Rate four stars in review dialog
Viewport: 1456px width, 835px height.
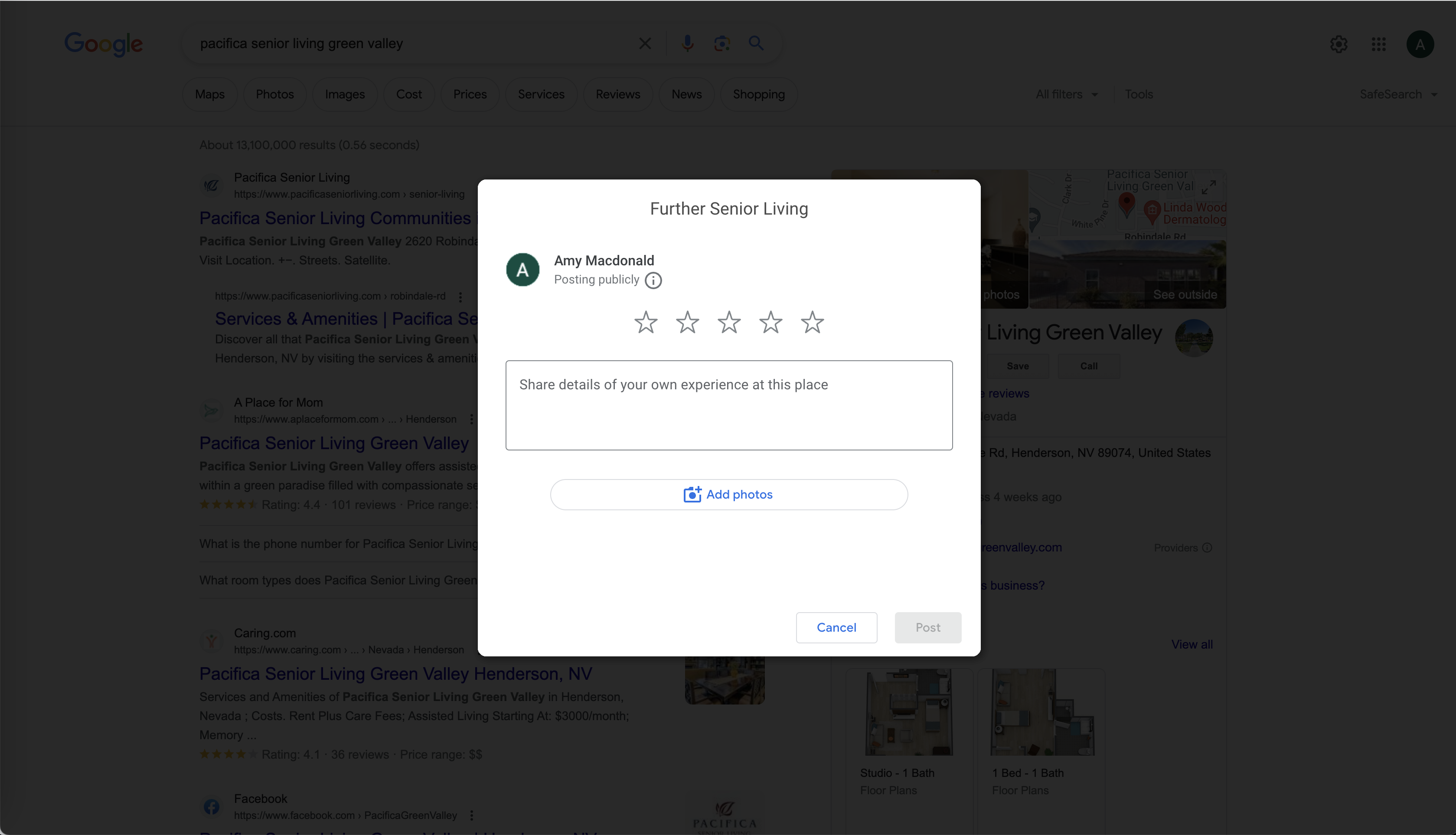(x=771, y=322)
